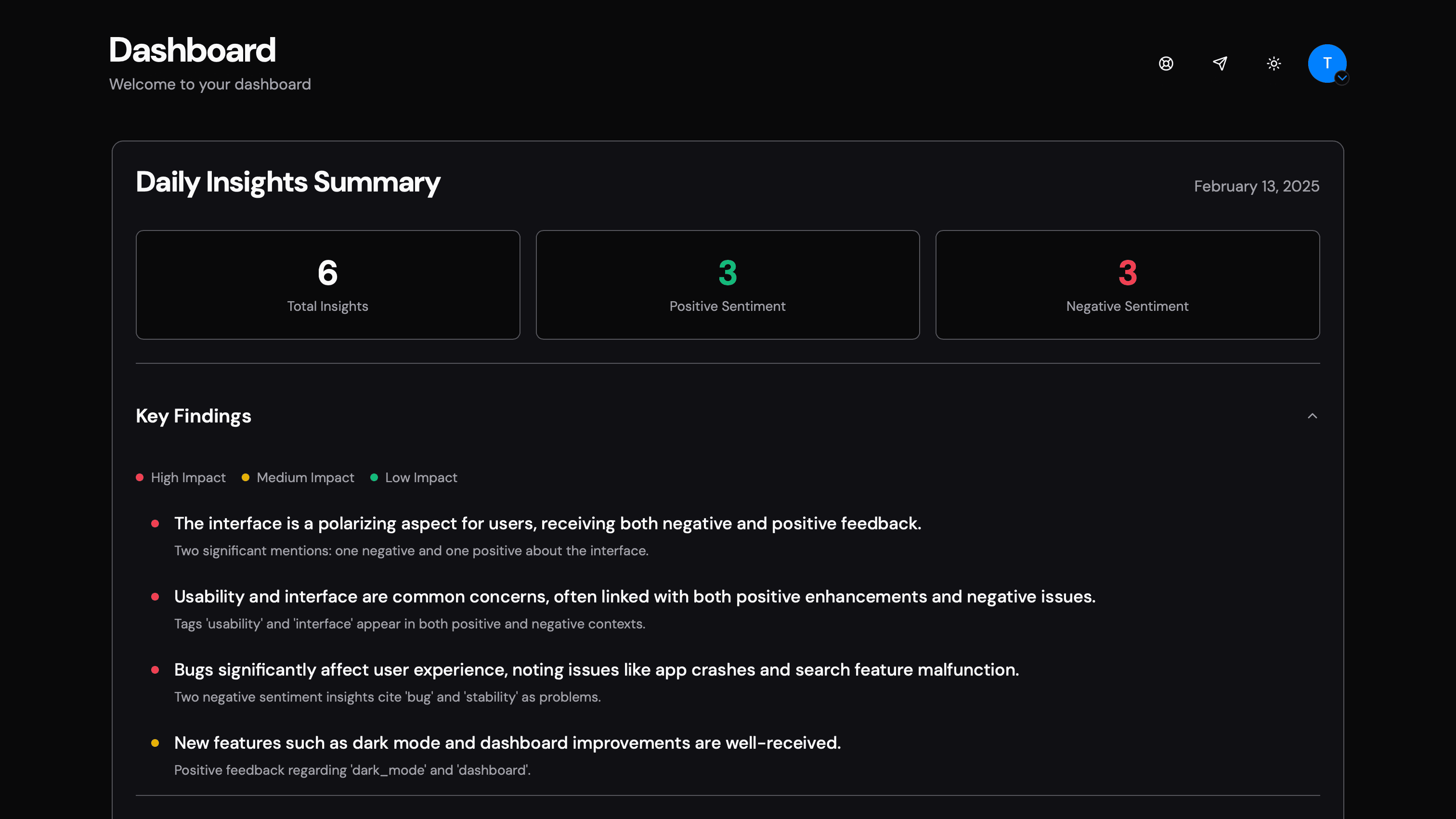1456x819 pixels.
Task: Select the Negative Sentiment card
Action: (x=1127, y=285)
